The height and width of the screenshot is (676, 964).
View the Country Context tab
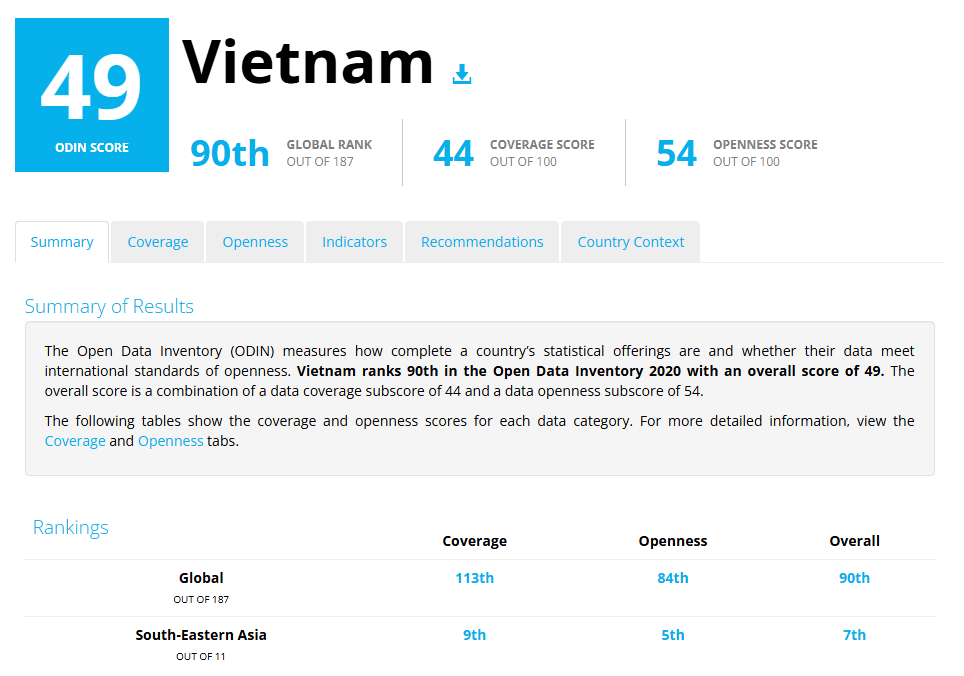point(630,242)
